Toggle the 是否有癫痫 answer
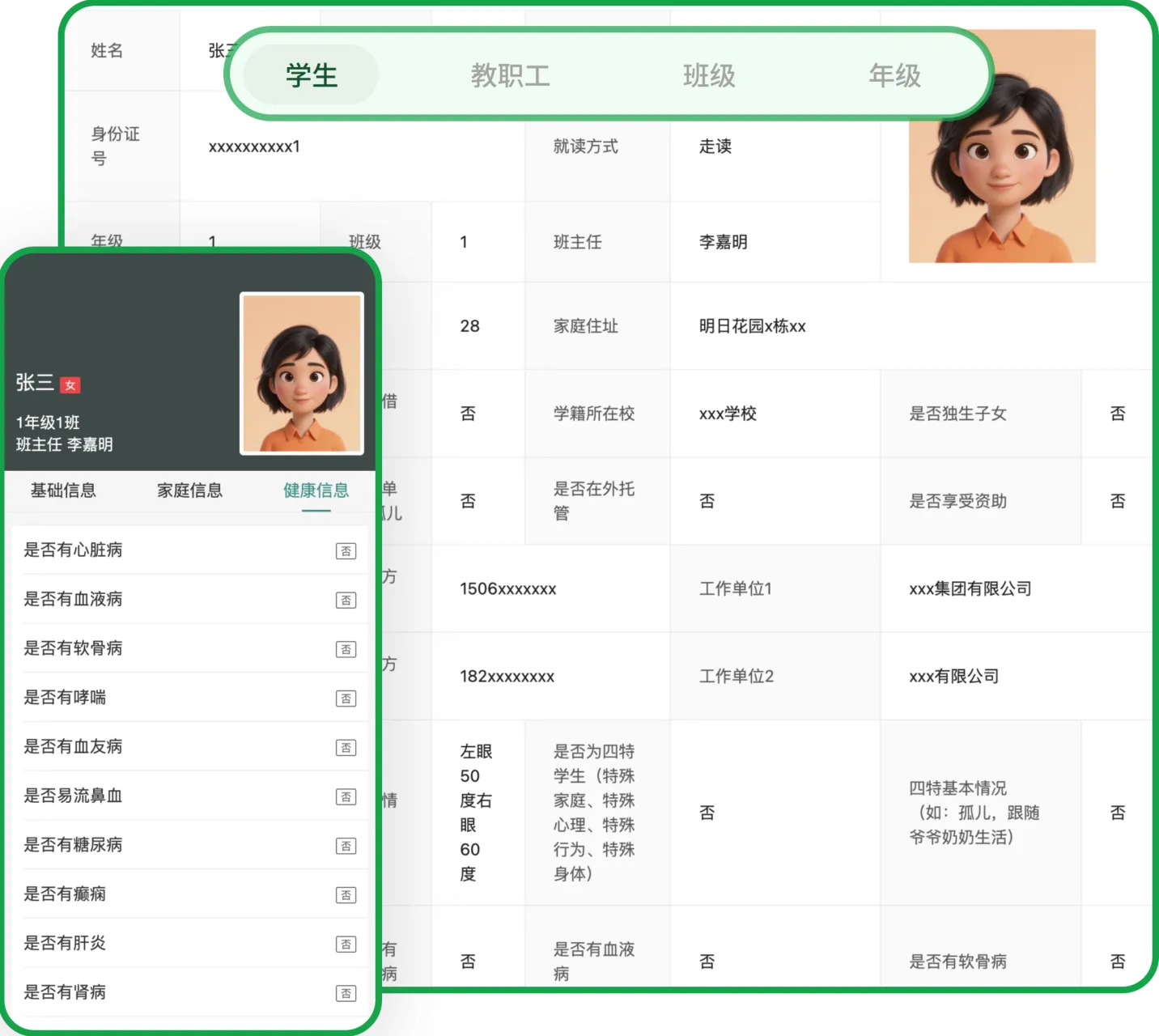Screen dimensions: 1159x1036 tap(346, 894)
